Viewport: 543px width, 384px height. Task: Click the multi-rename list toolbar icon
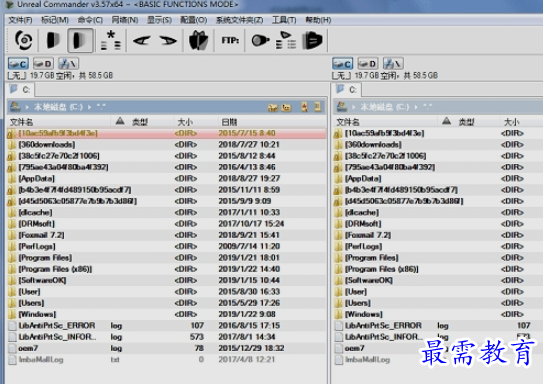(286, 41)
